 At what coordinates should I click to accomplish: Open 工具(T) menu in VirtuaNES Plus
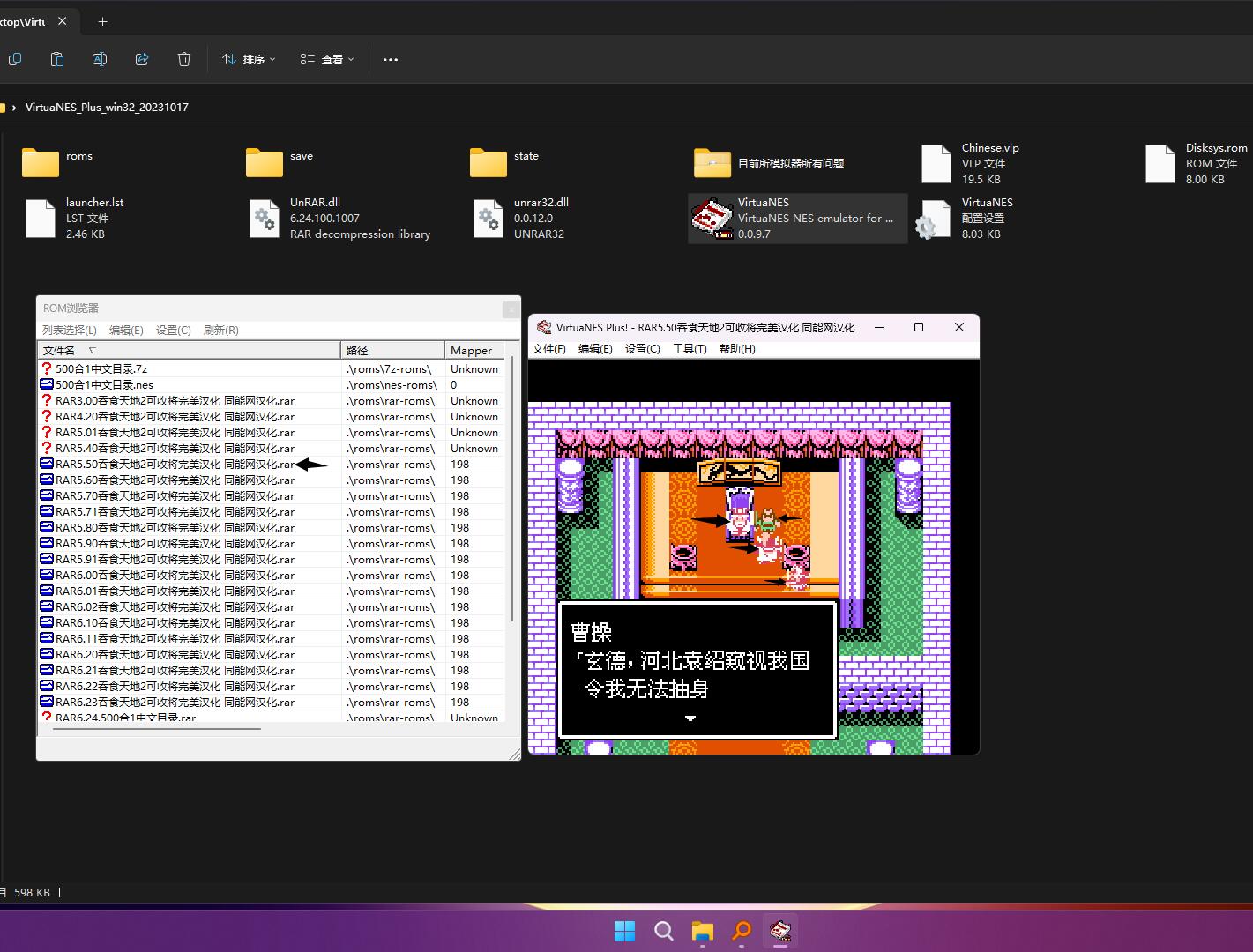pos(690,349)
